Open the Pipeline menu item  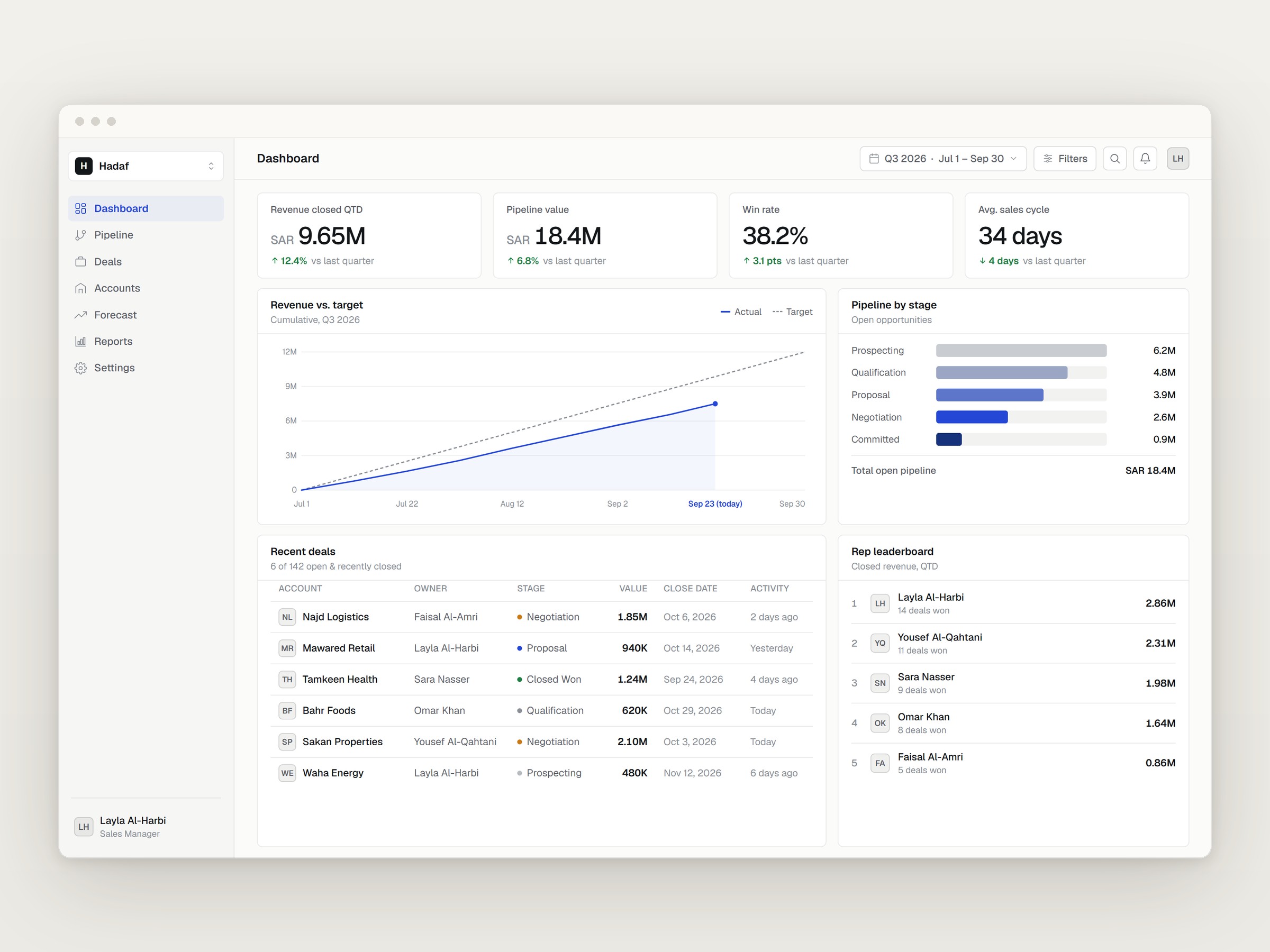pyautogui.click(x=146, y=235)
